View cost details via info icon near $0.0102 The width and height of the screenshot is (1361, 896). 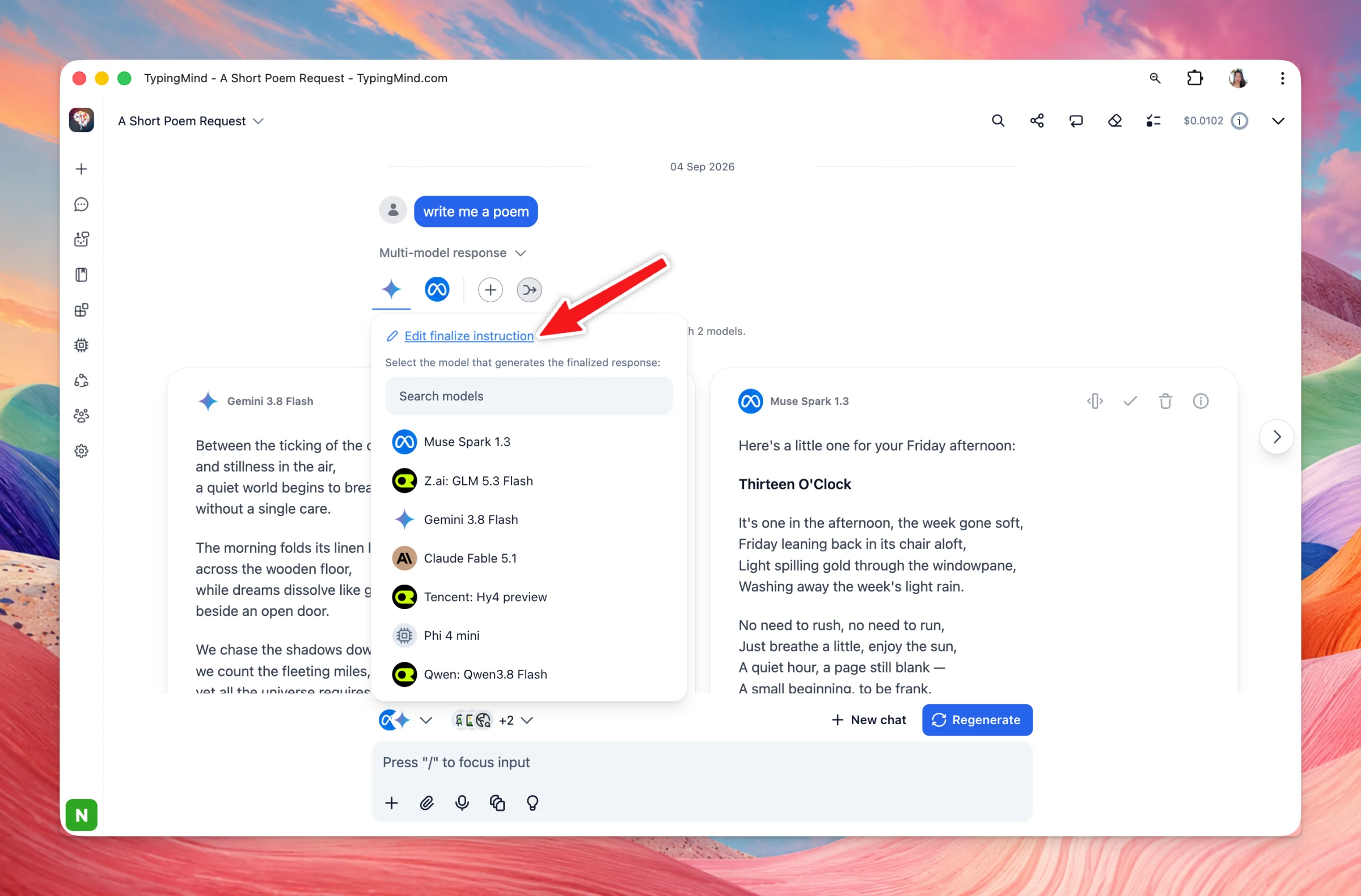pyautogui.click(x=1239, y=121)
